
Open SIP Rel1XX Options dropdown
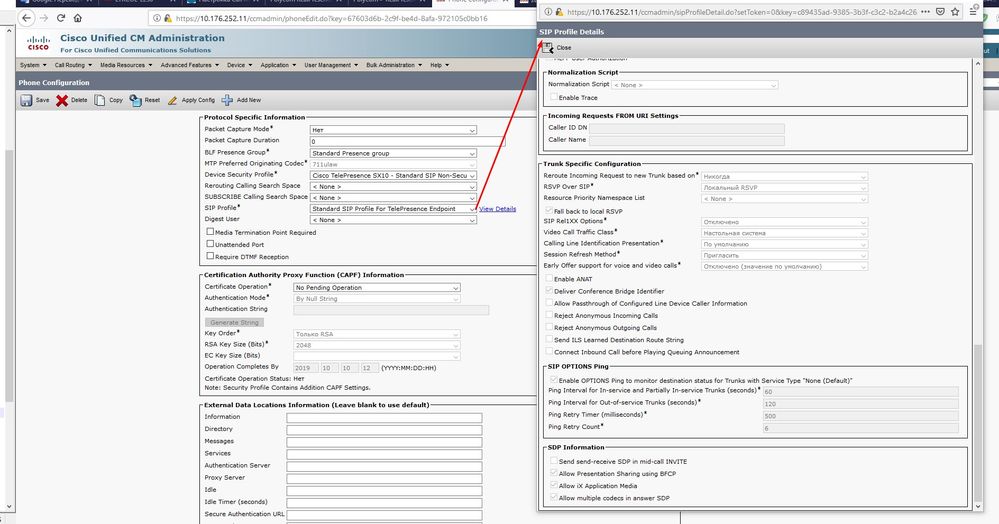point(785,222)
